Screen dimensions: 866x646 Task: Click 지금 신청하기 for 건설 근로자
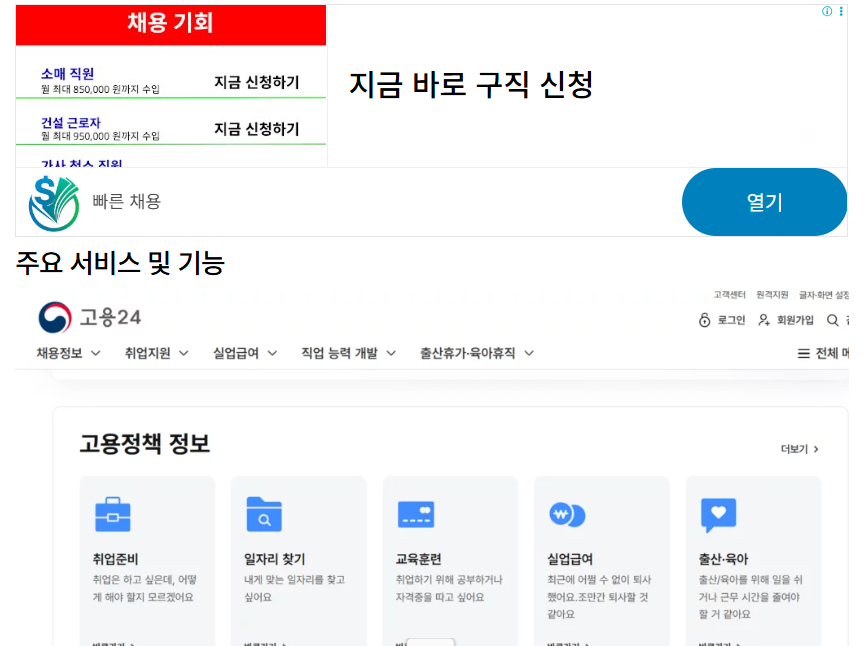(257, 129)
